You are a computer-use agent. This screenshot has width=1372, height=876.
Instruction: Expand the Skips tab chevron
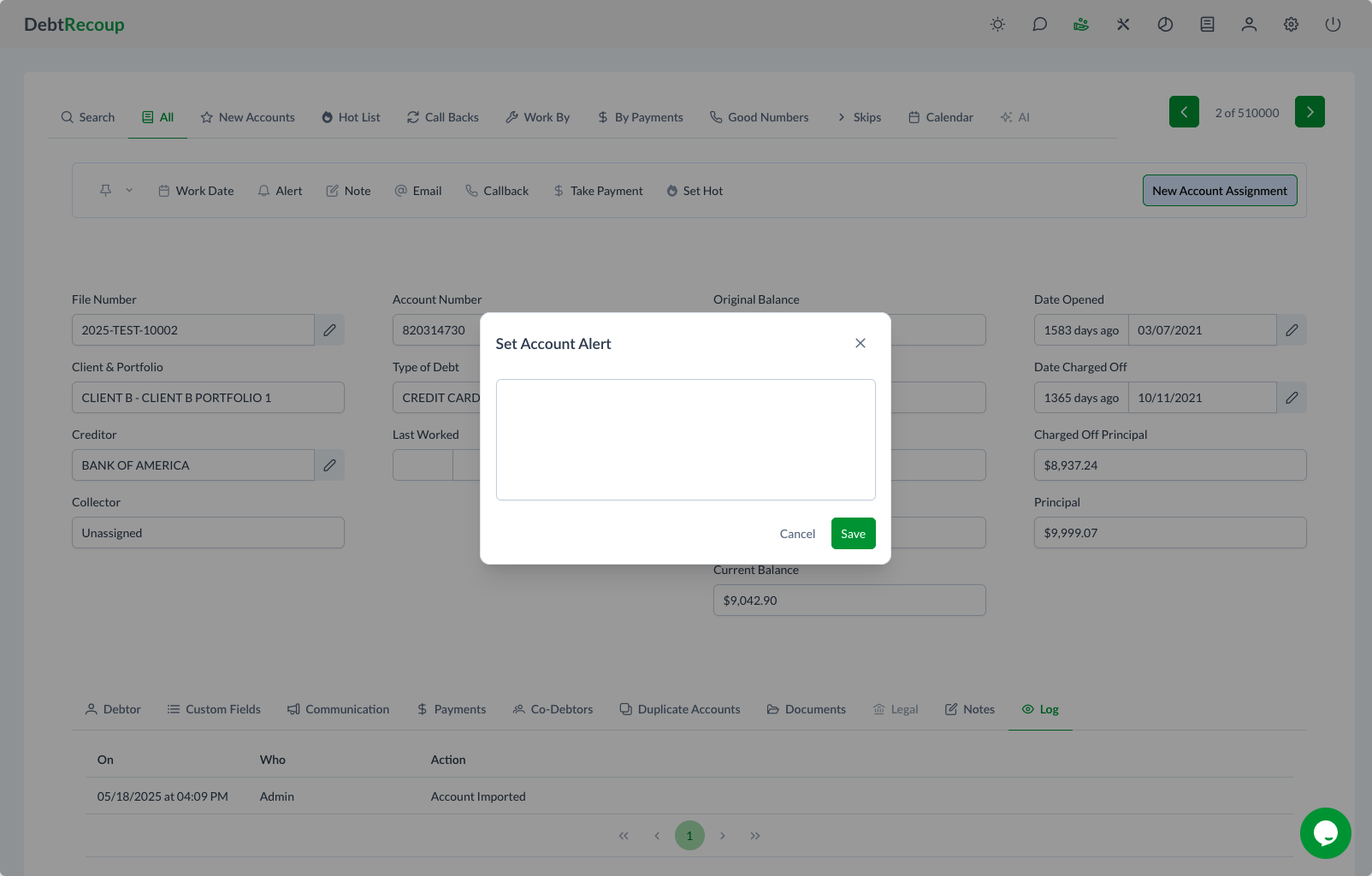click(x=842, y=117)
